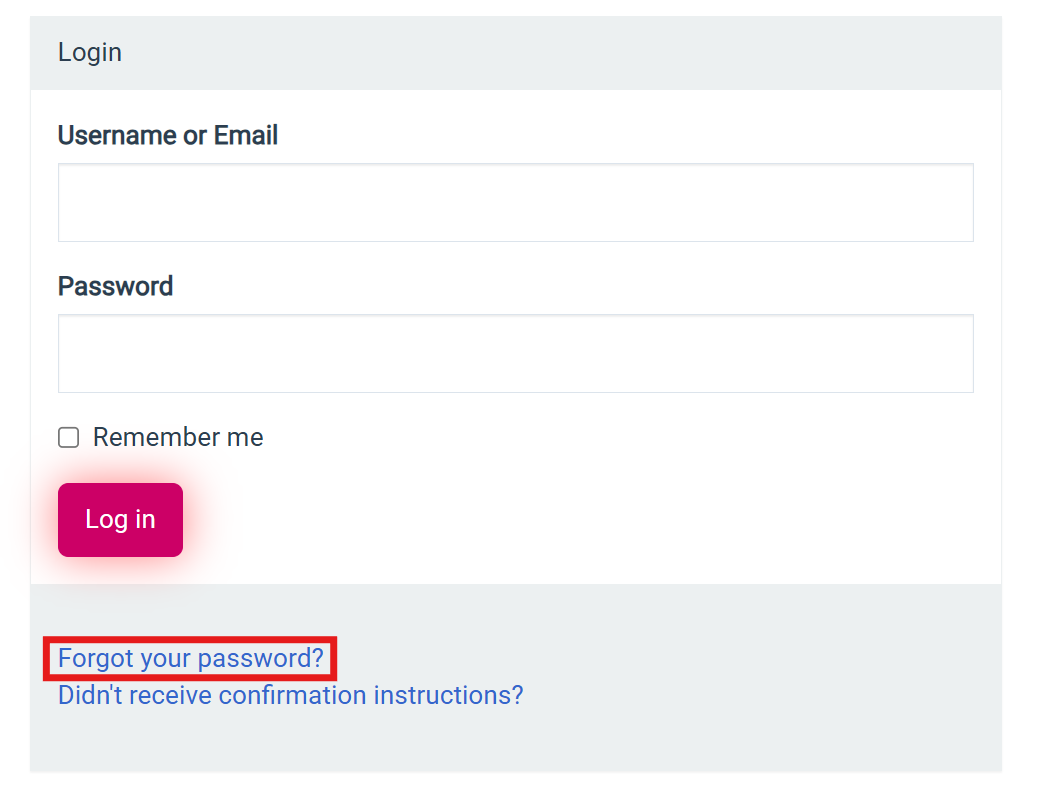The image size is (1044, 796).
Task: Click the Remember me label text
Action: [178, 437]
